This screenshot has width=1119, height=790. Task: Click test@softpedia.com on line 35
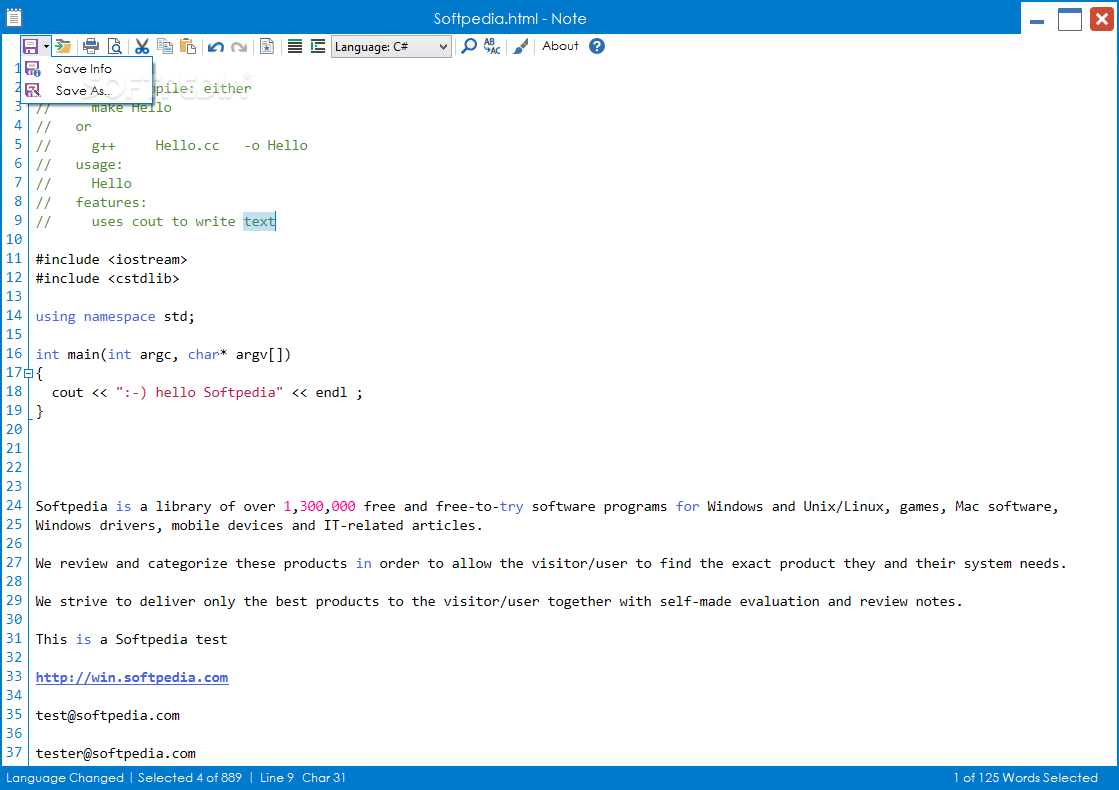tap(108, 716)
